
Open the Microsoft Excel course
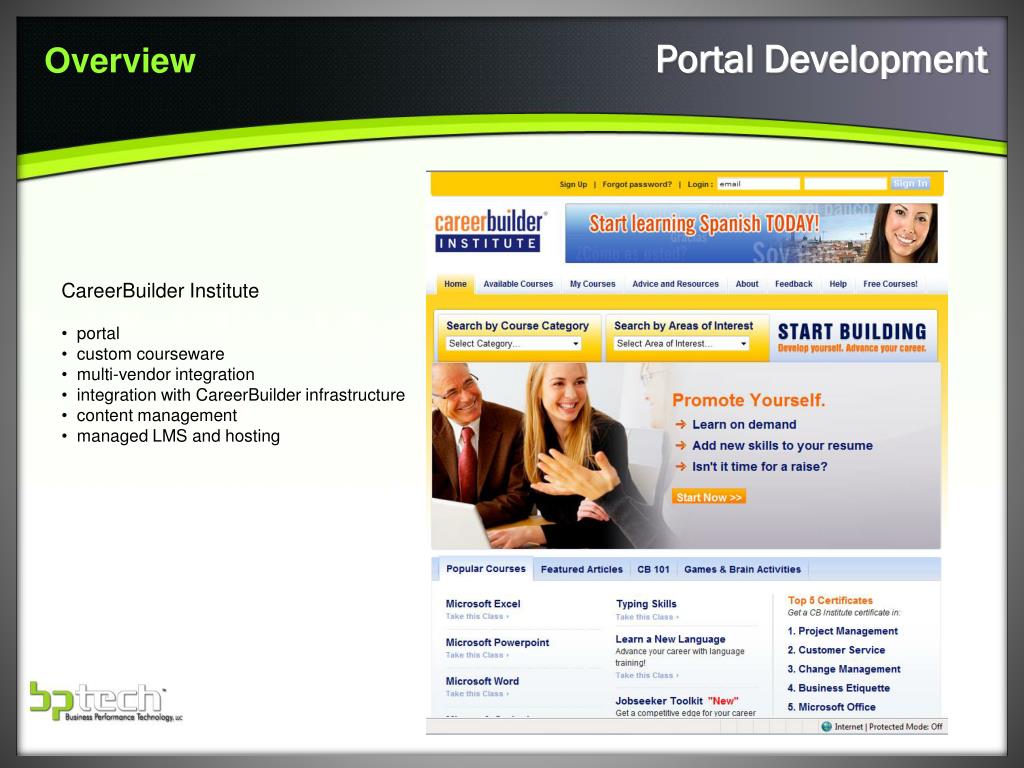click(x=483, y=604)
